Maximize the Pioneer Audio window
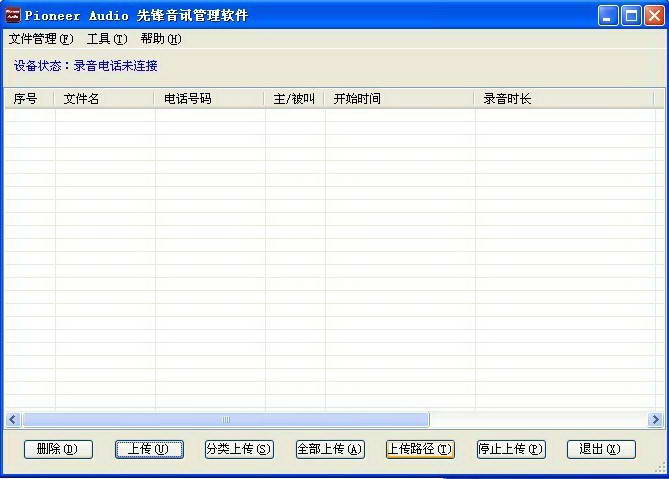Viewport: 669px width, 479px height. 631,16
